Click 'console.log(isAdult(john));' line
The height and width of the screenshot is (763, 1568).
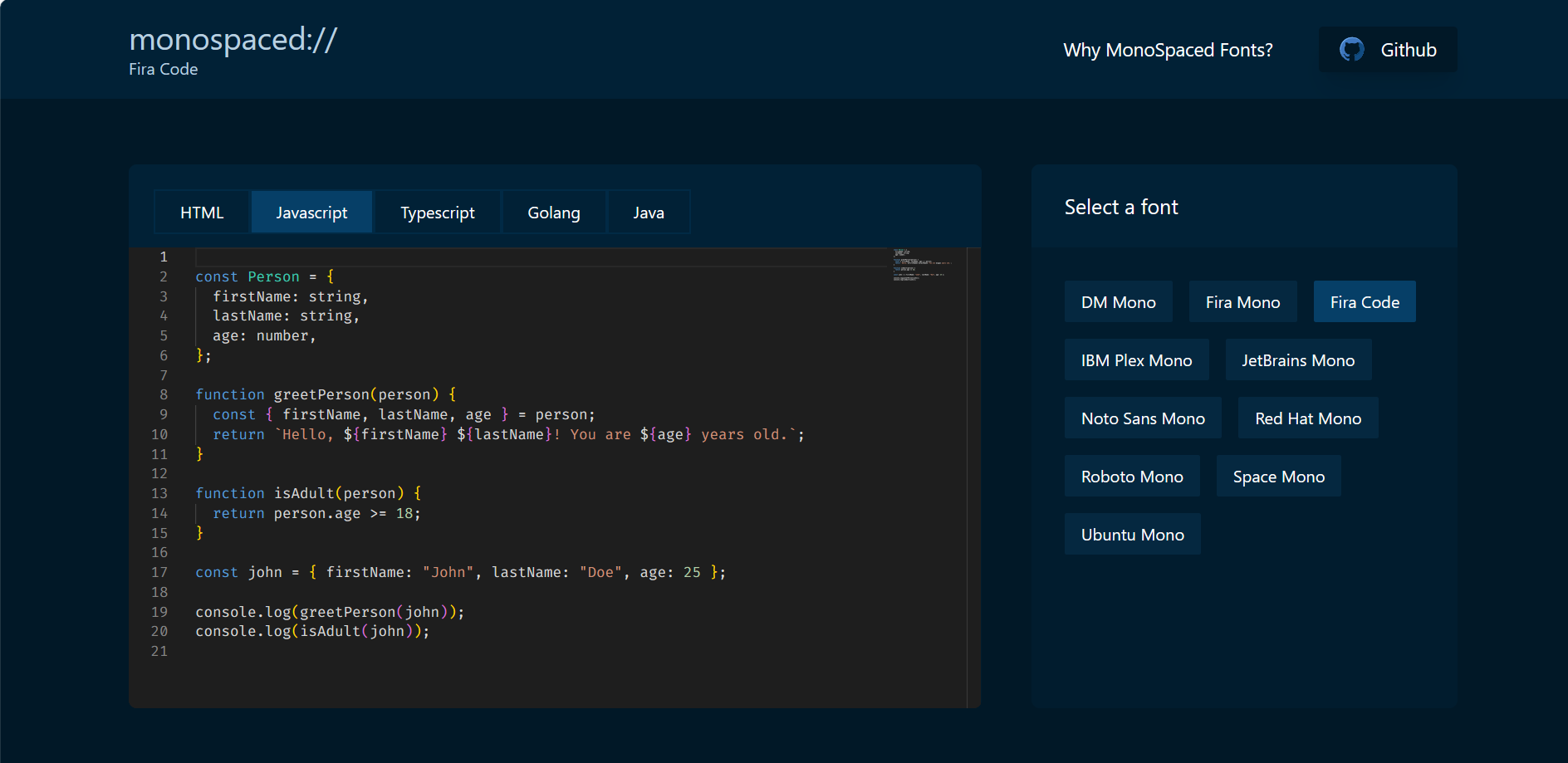click(312, 631)
